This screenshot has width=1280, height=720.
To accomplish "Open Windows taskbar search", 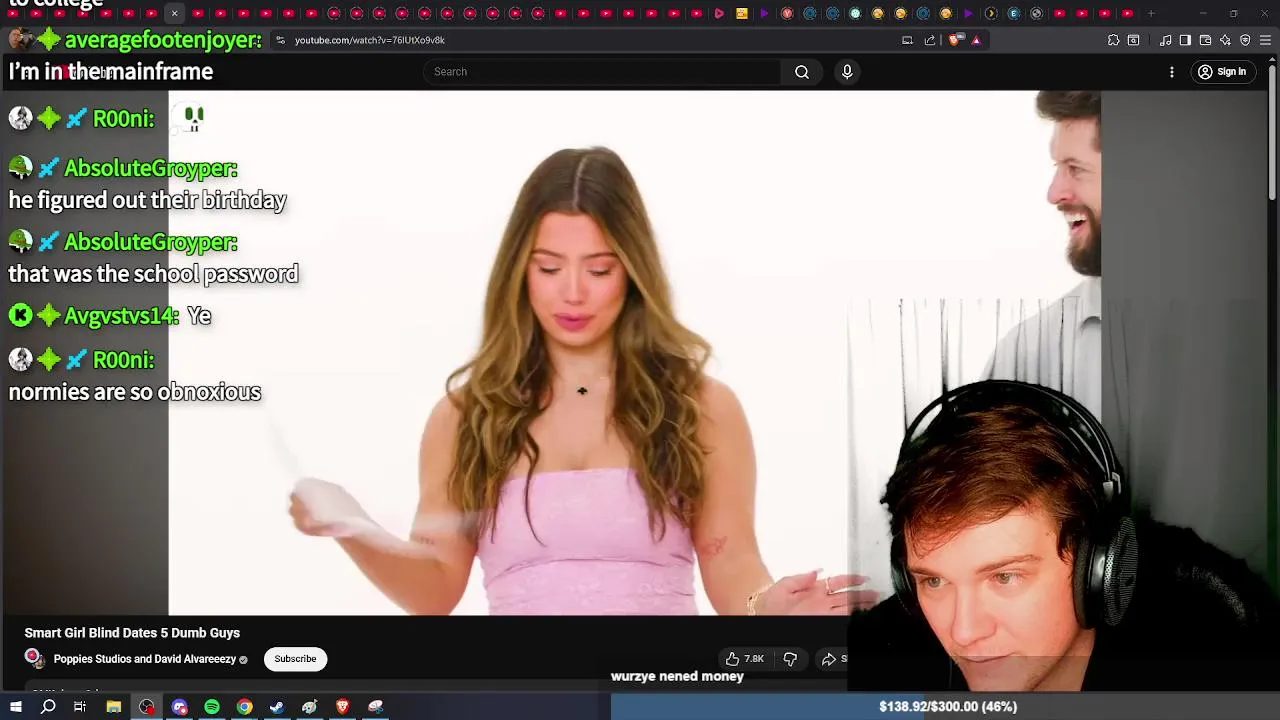I will pos(48,707).
